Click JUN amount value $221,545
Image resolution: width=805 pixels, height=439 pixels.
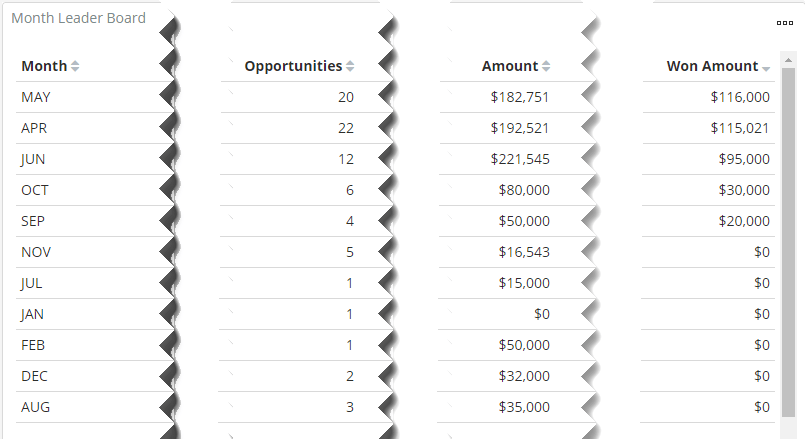pyautogui.click(x=520, y=159)
